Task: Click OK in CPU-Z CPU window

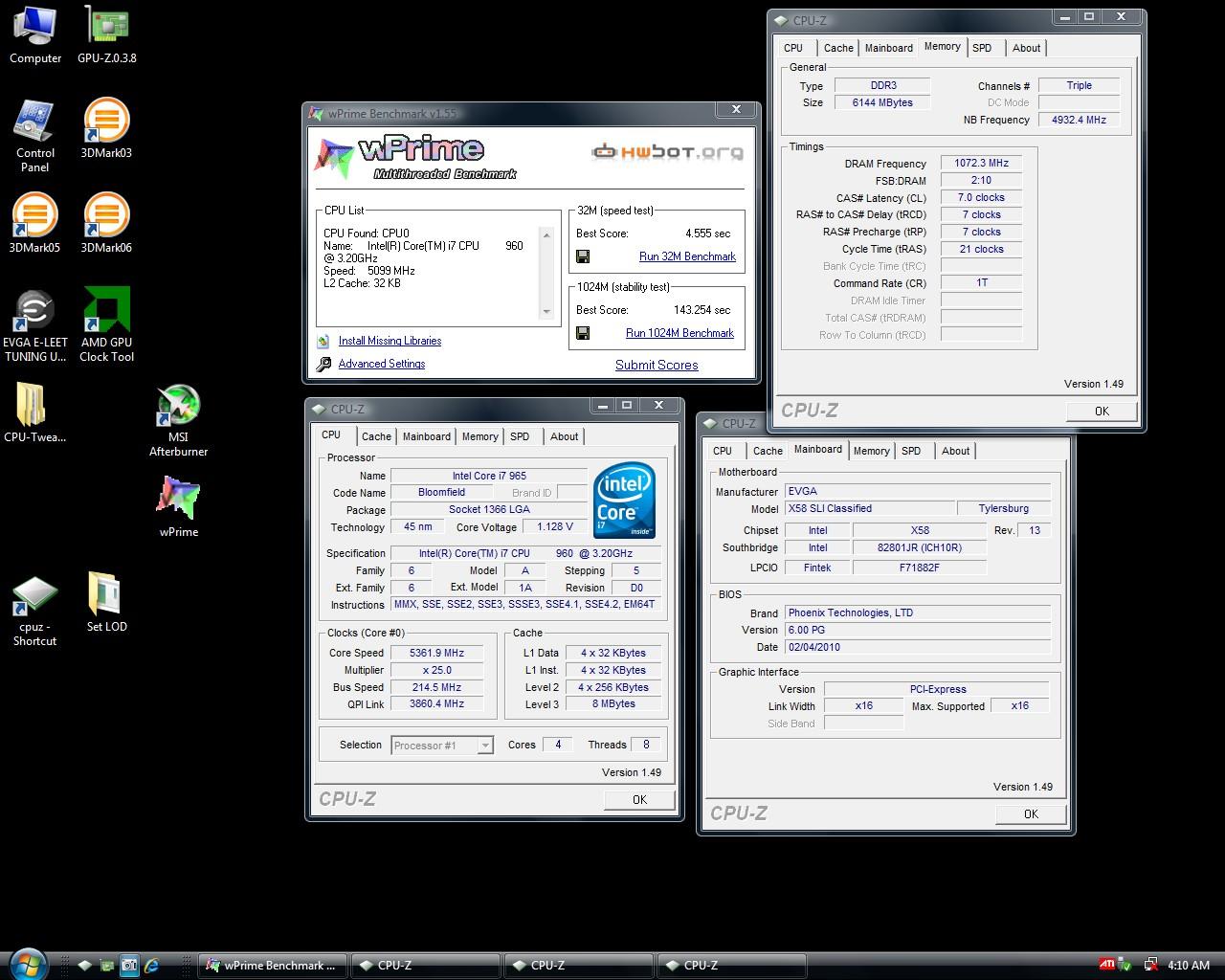Action: [x=639, y=799]
